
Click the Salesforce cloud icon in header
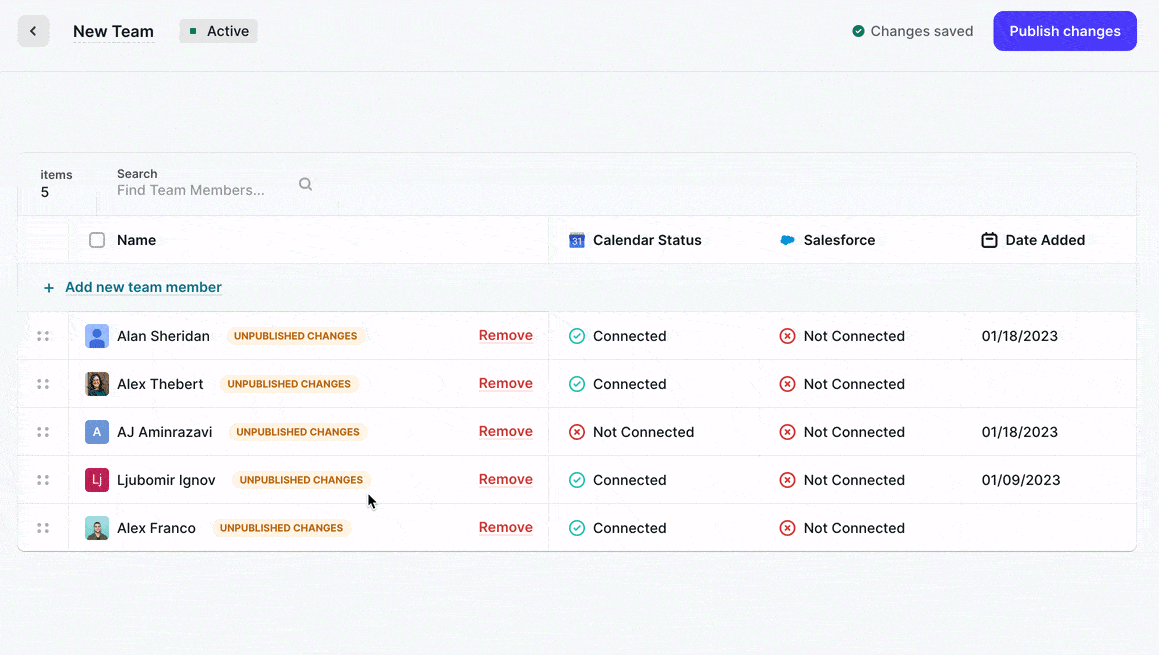787,240
